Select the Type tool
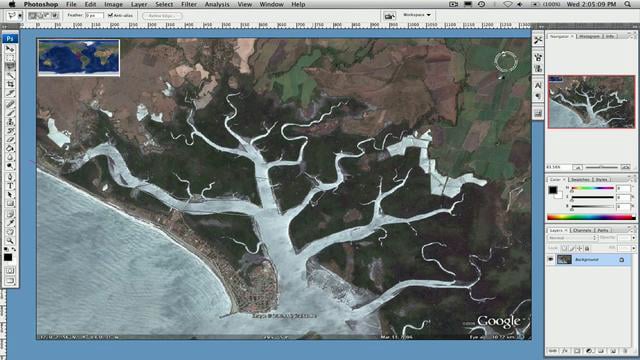 click(10, 186)
